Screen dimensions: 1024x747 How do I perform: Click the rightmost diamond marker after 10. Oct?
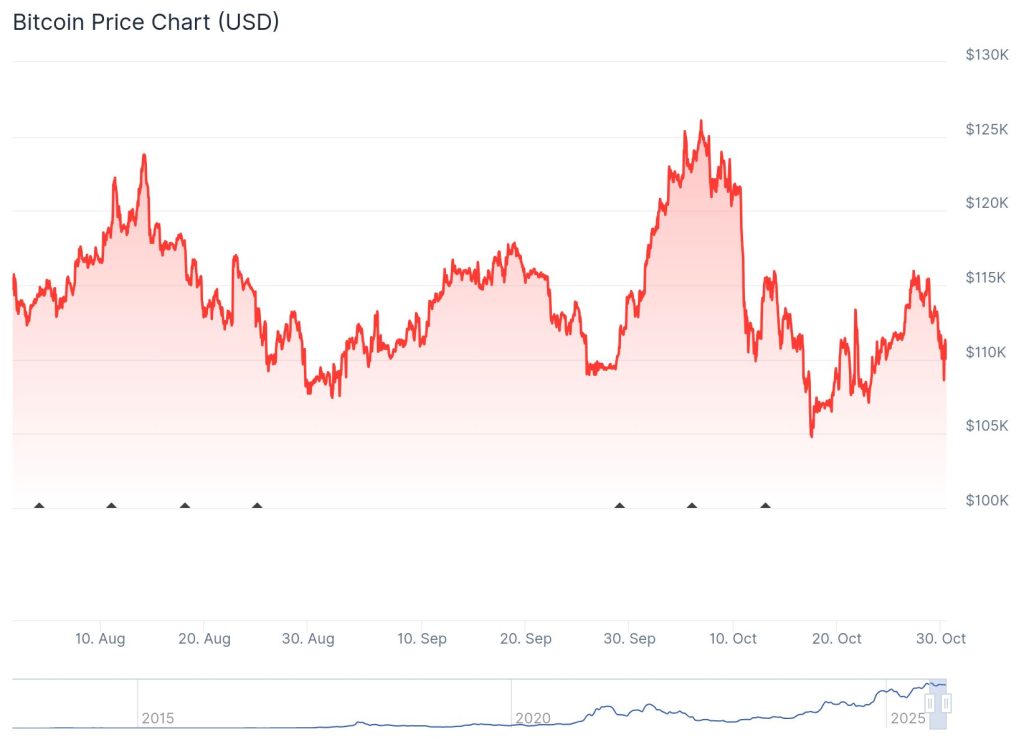point(765,506)
